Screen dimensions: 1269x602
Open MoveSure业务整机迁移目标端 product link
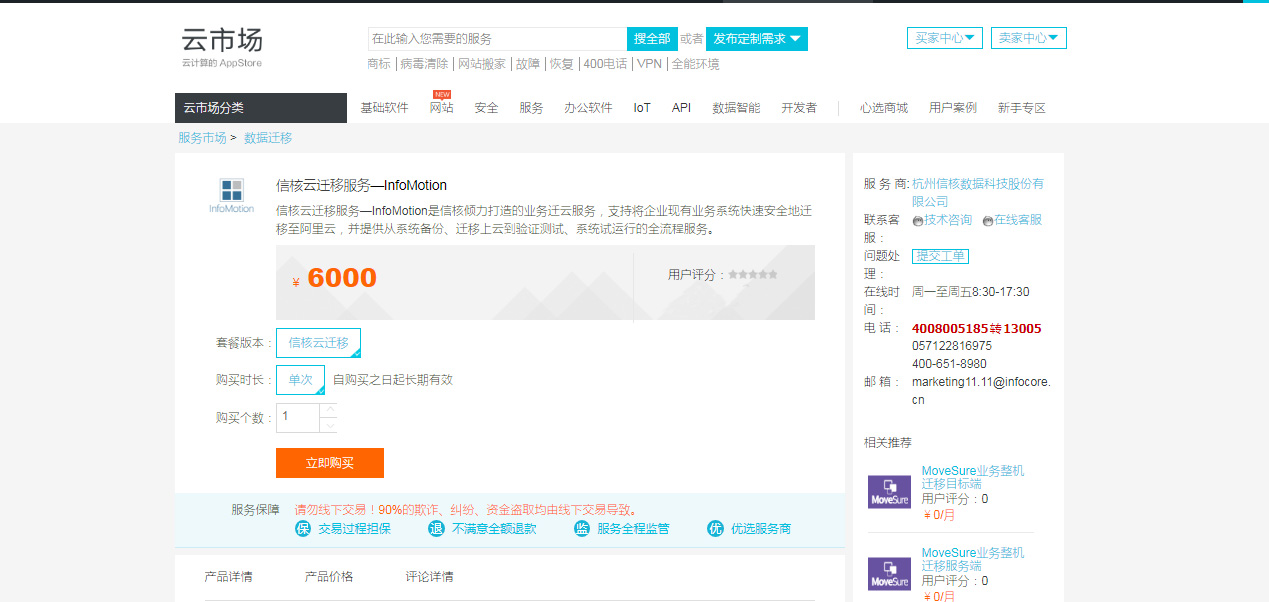pos(973,477)
